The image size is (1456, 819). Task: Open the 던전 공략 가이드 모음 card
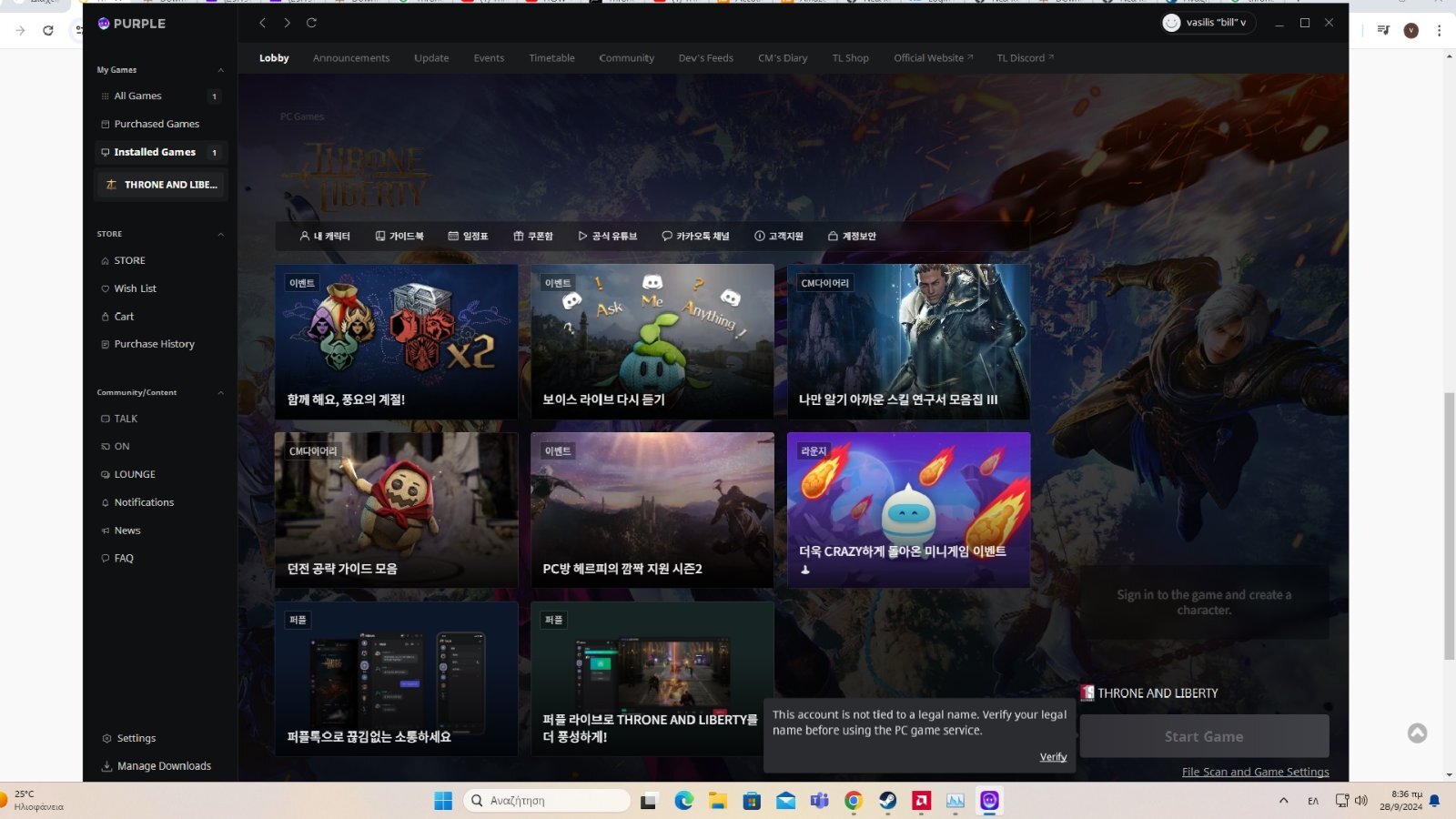[x=396, y=511]
